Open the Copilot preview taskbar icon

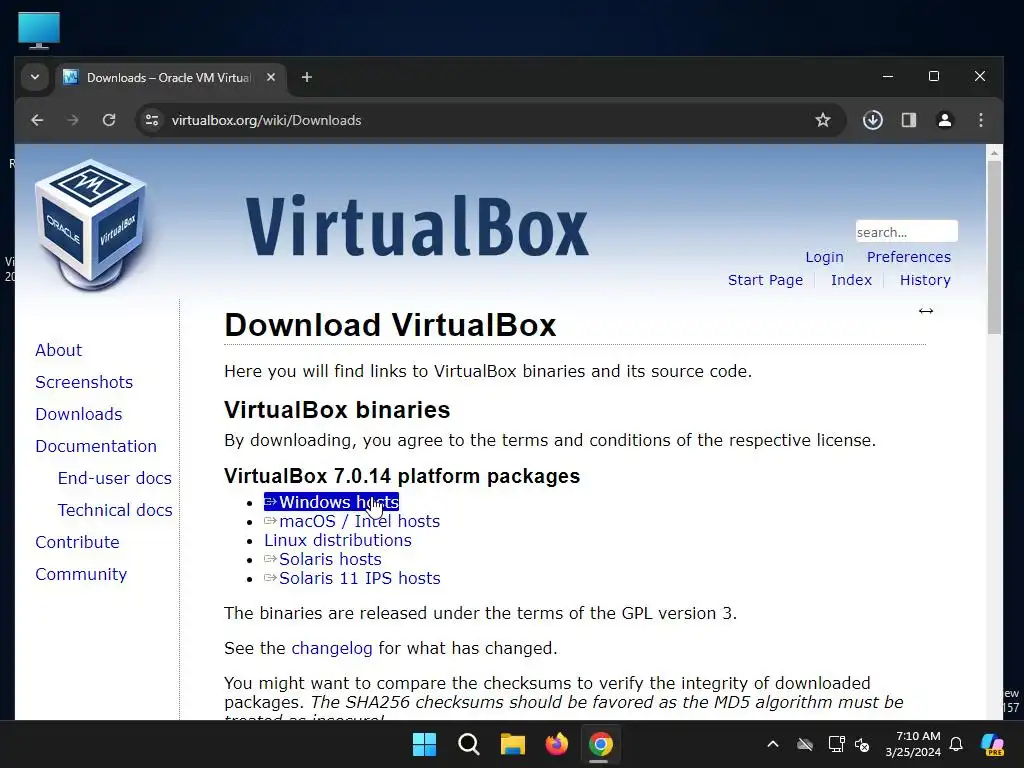(993, 744)
